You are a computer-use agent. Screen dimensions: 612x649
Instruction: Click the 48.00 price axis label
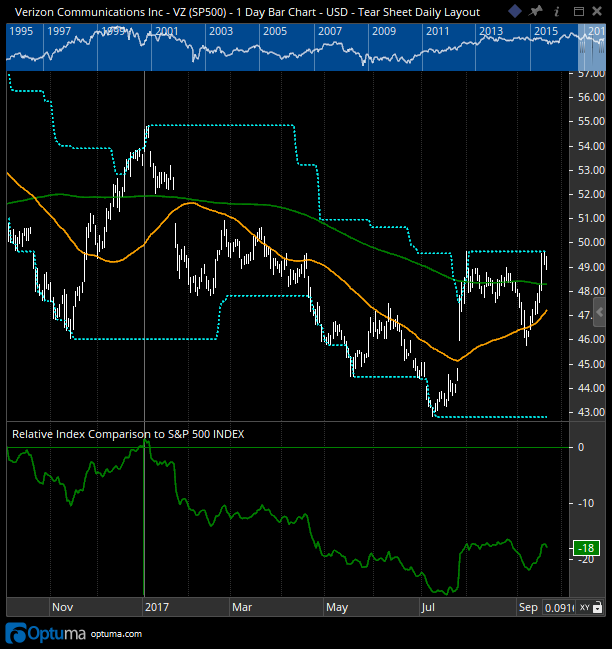(x=591, y=291)
